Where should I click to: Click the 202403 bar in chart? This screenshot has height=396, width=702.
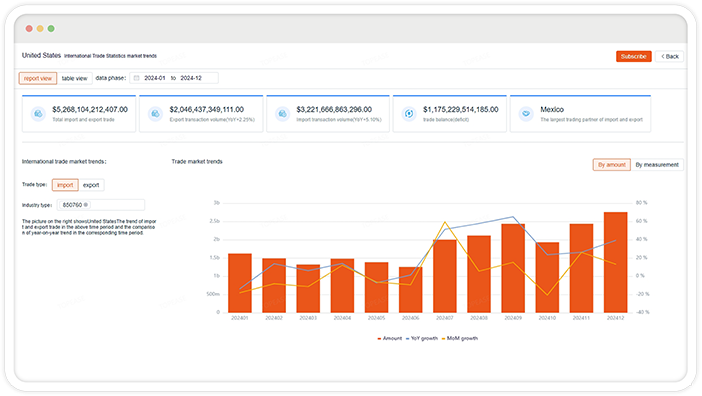click(x=308, y=289)
